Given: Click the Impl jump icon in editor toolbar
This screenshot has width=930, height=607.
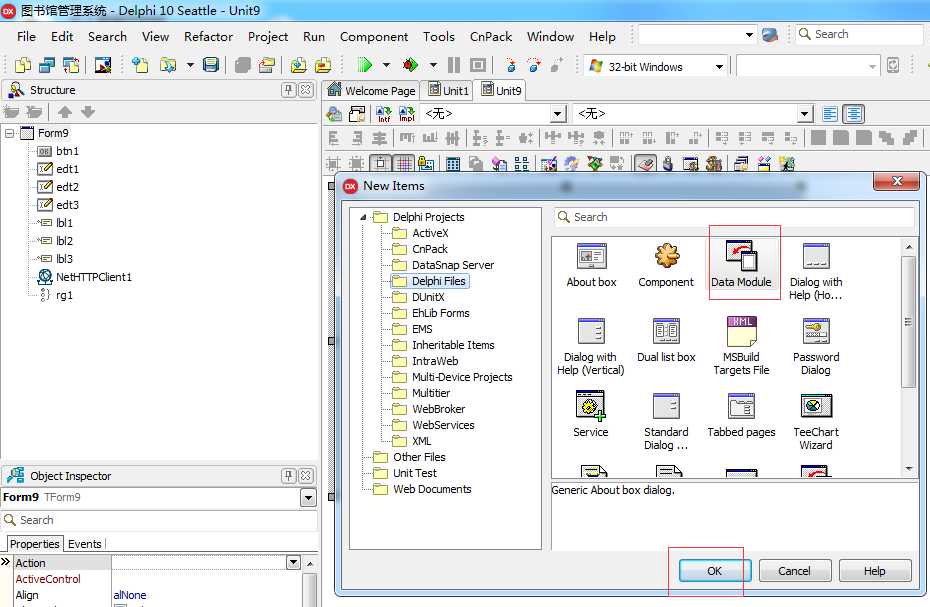Looking at the screenshot, I should click(x=407, y=114).
